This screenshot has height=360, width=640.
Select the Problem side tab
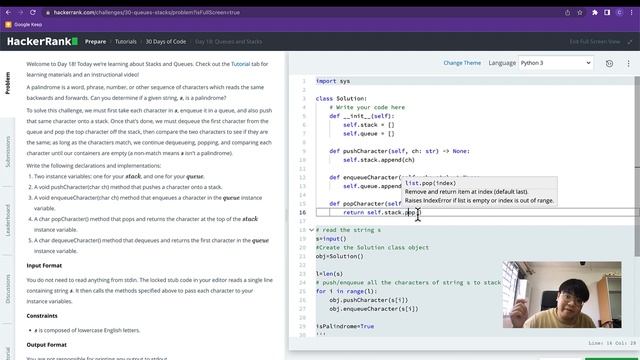point(7,83)
